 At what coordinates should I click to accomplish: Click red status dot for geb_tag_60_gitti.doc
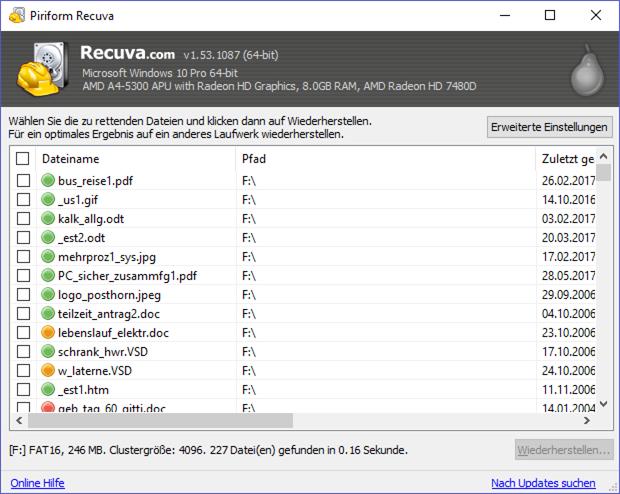(x=47, y=407)
